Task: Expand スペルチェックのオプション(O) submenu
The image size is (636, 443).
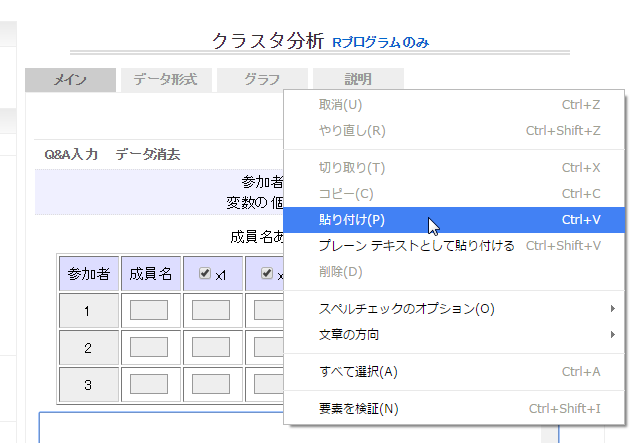Action: 454,309
